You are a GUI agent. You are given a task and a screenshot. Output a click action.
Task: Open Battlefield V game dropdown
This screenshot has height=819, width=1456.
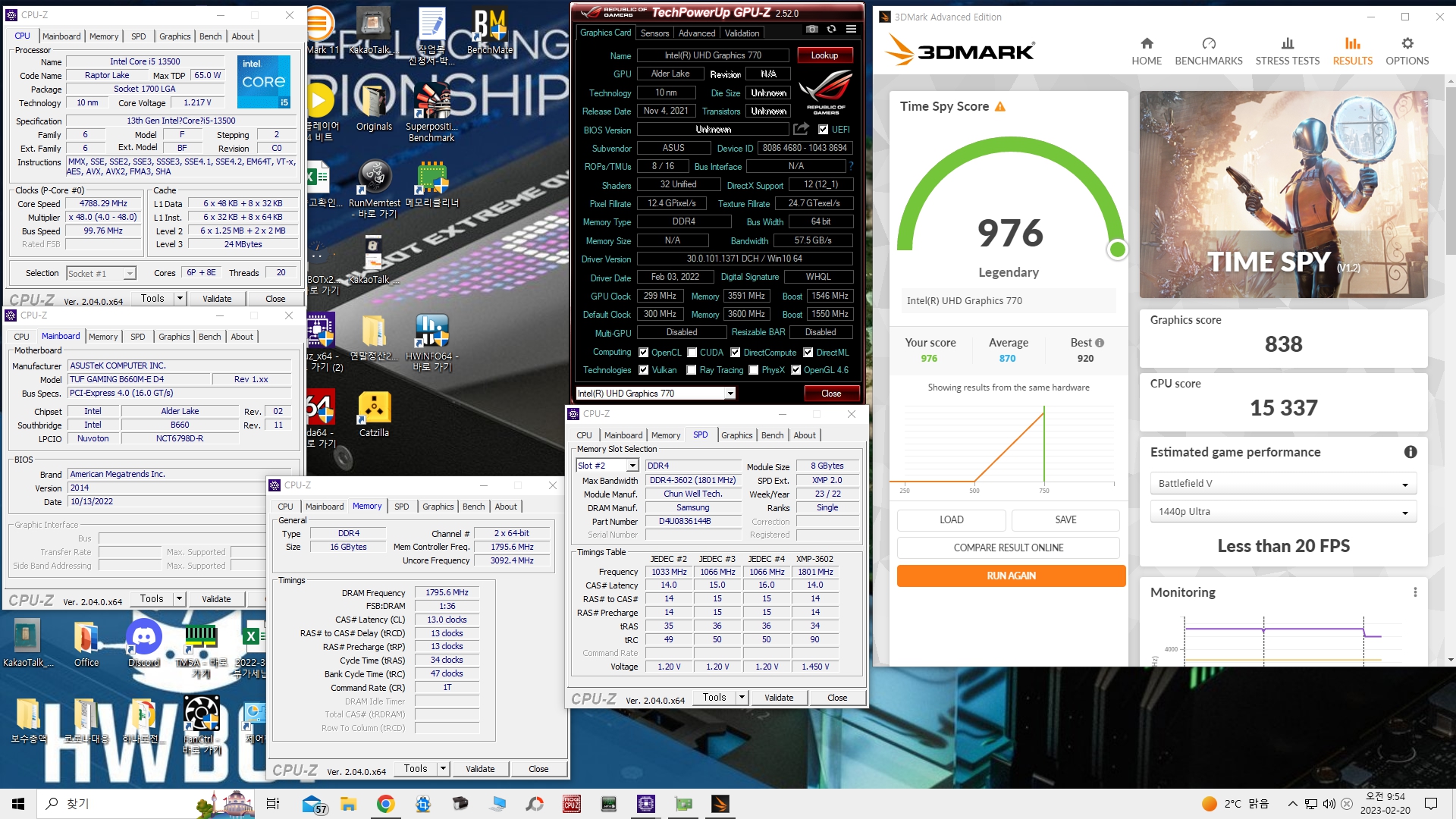(1283, 484)
